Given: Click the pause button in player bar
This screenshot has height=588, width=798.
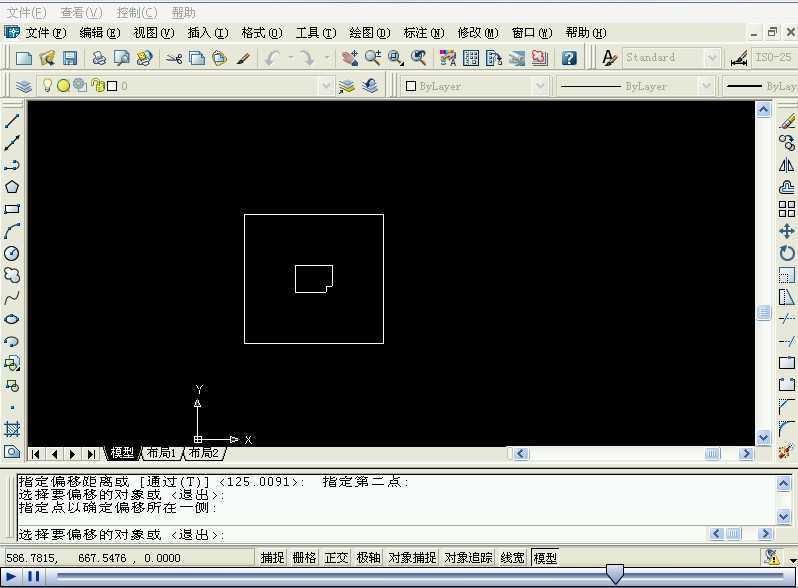Looking at the screenshot, I should (34, 577).
